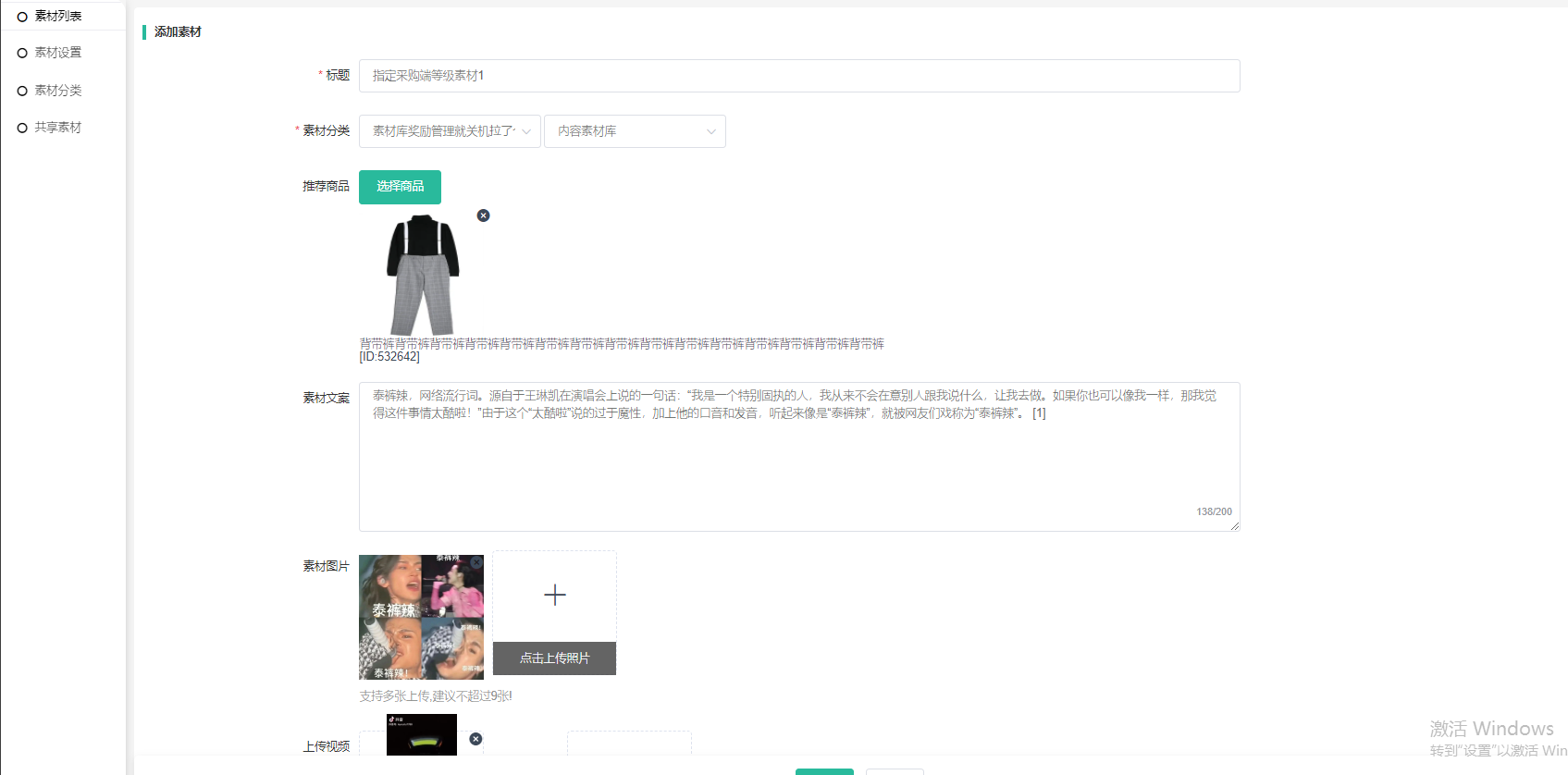
Task: Click the 点击上传照片 upload button
Action: (x=554, y=658)
